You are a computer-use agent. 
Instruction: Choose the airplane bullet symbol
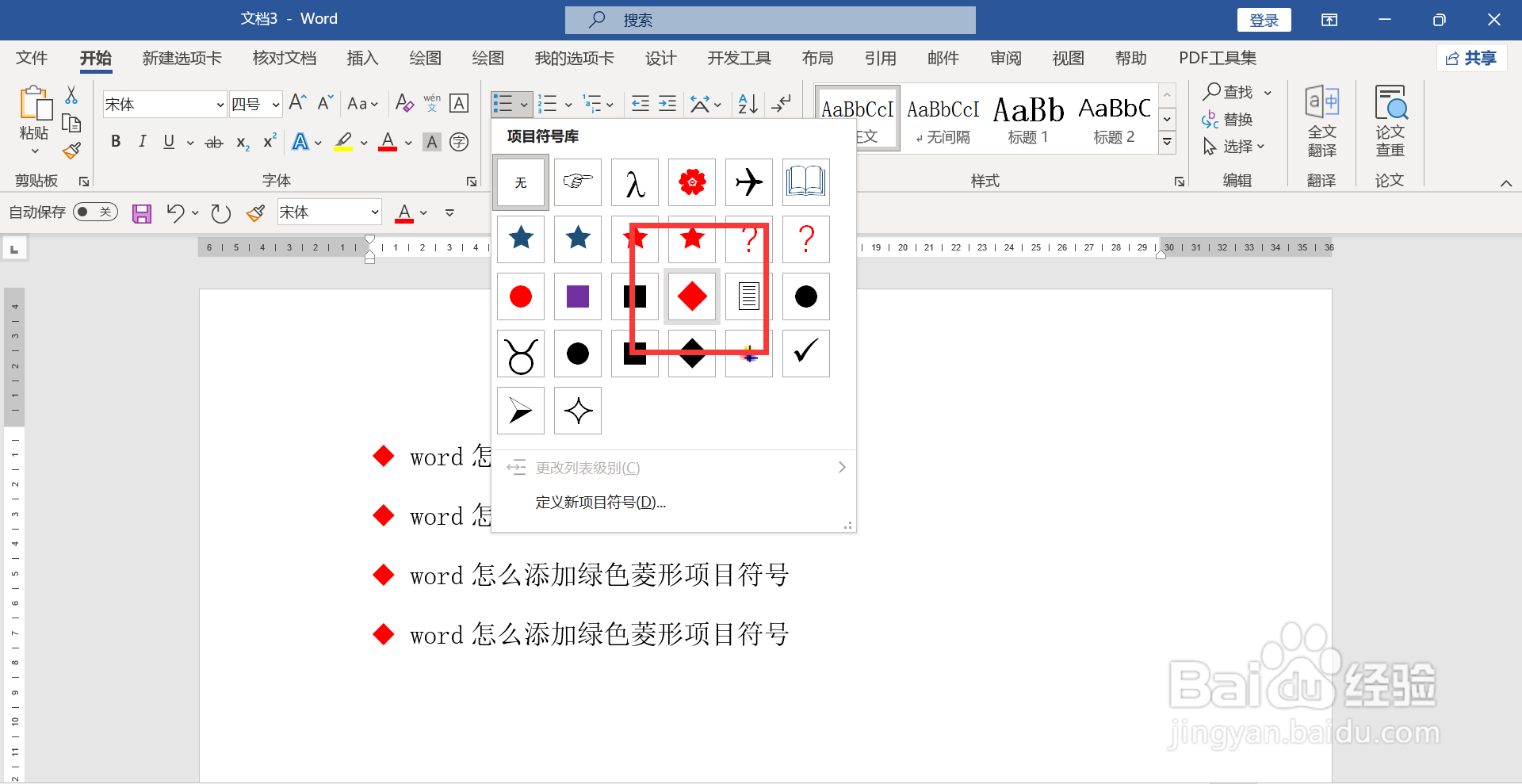coord(749,182)
